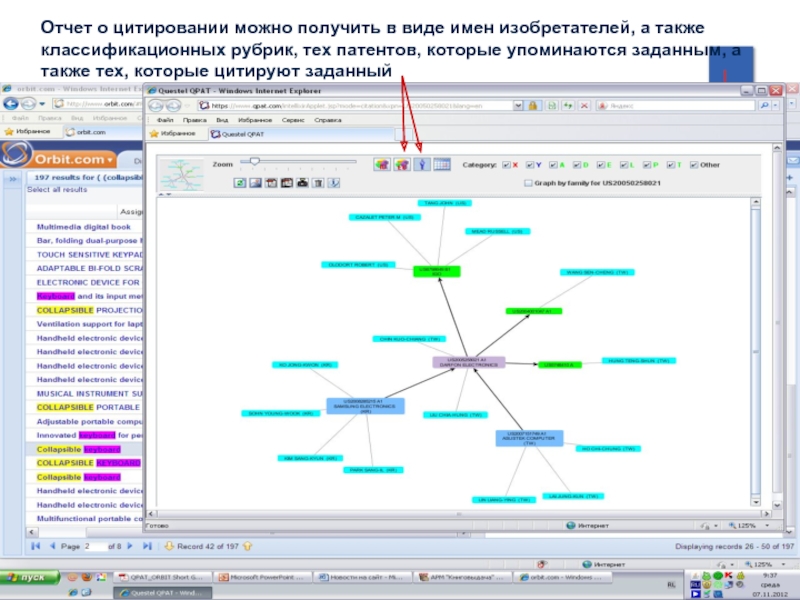This screenshot has width=800, height=600.
Task: Click previous record down arrow icon
Action: coord(169,546)
